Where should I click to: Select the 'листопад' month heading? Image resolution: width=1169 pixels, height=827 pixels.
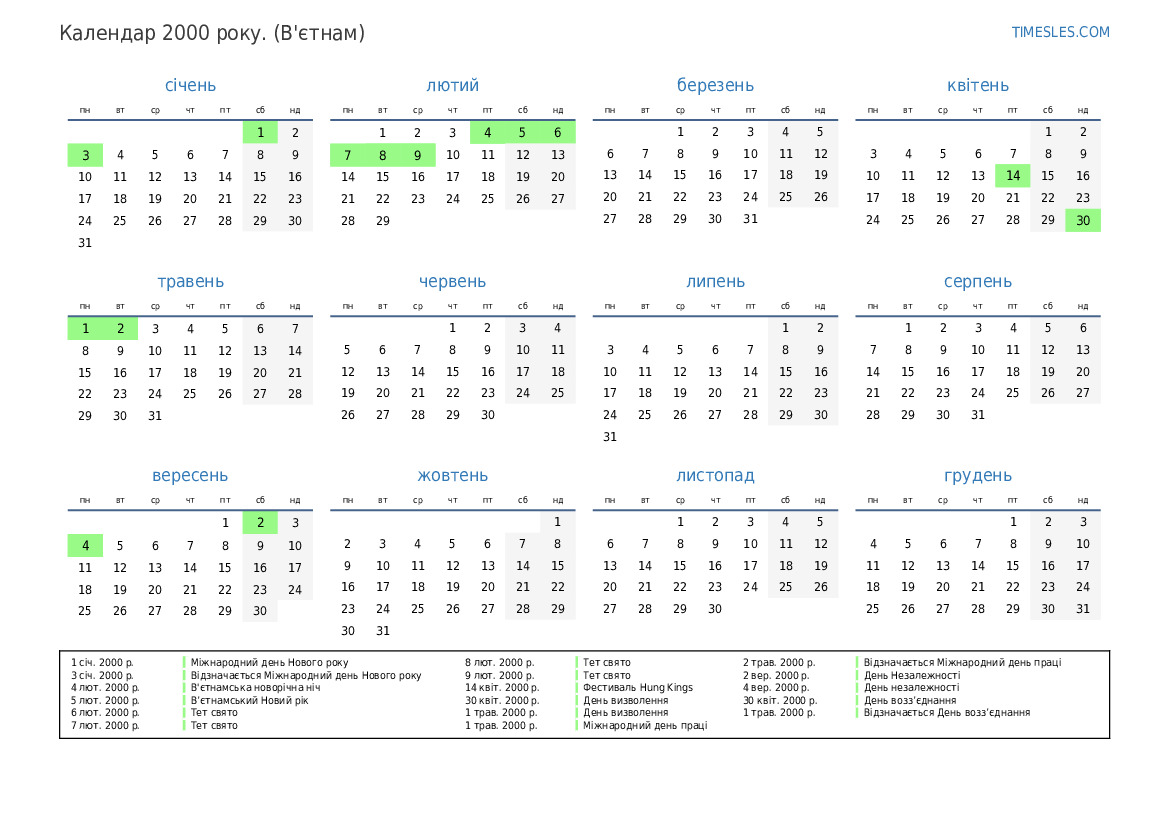(715, 476)
